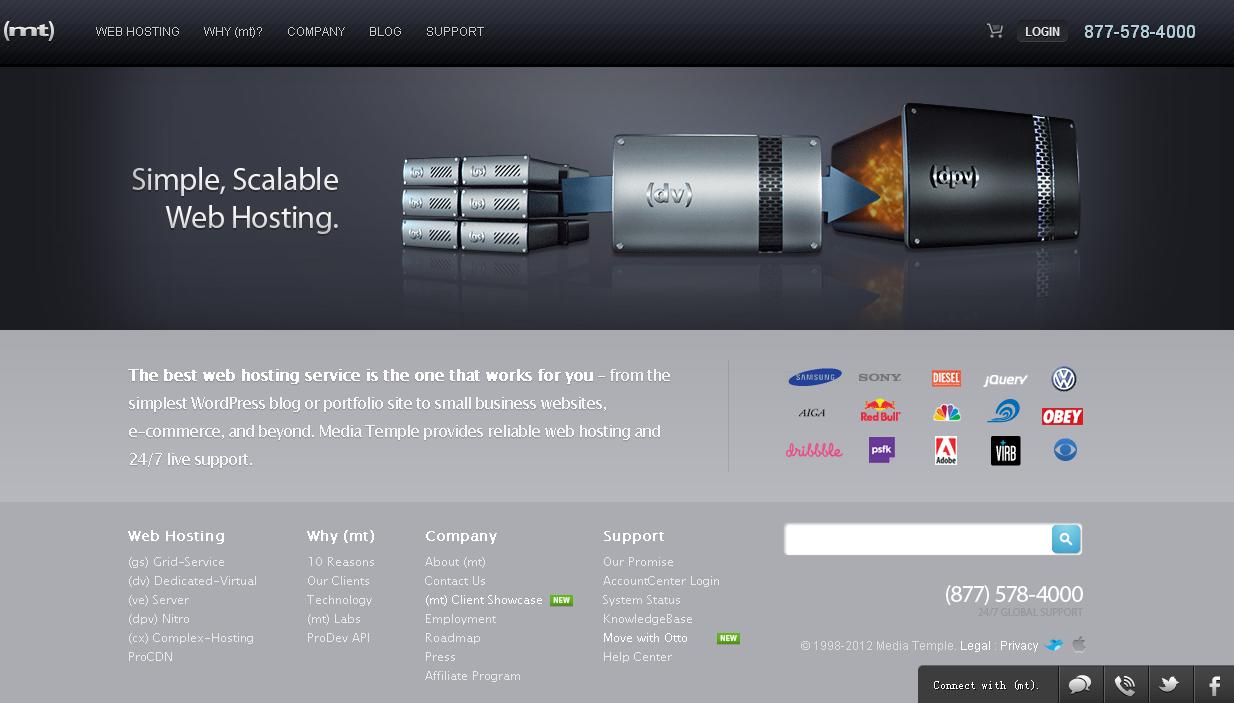Open (mt) Client Showcase link
The height and width of the screenshot is (703, 1234).
click(484, 600)
